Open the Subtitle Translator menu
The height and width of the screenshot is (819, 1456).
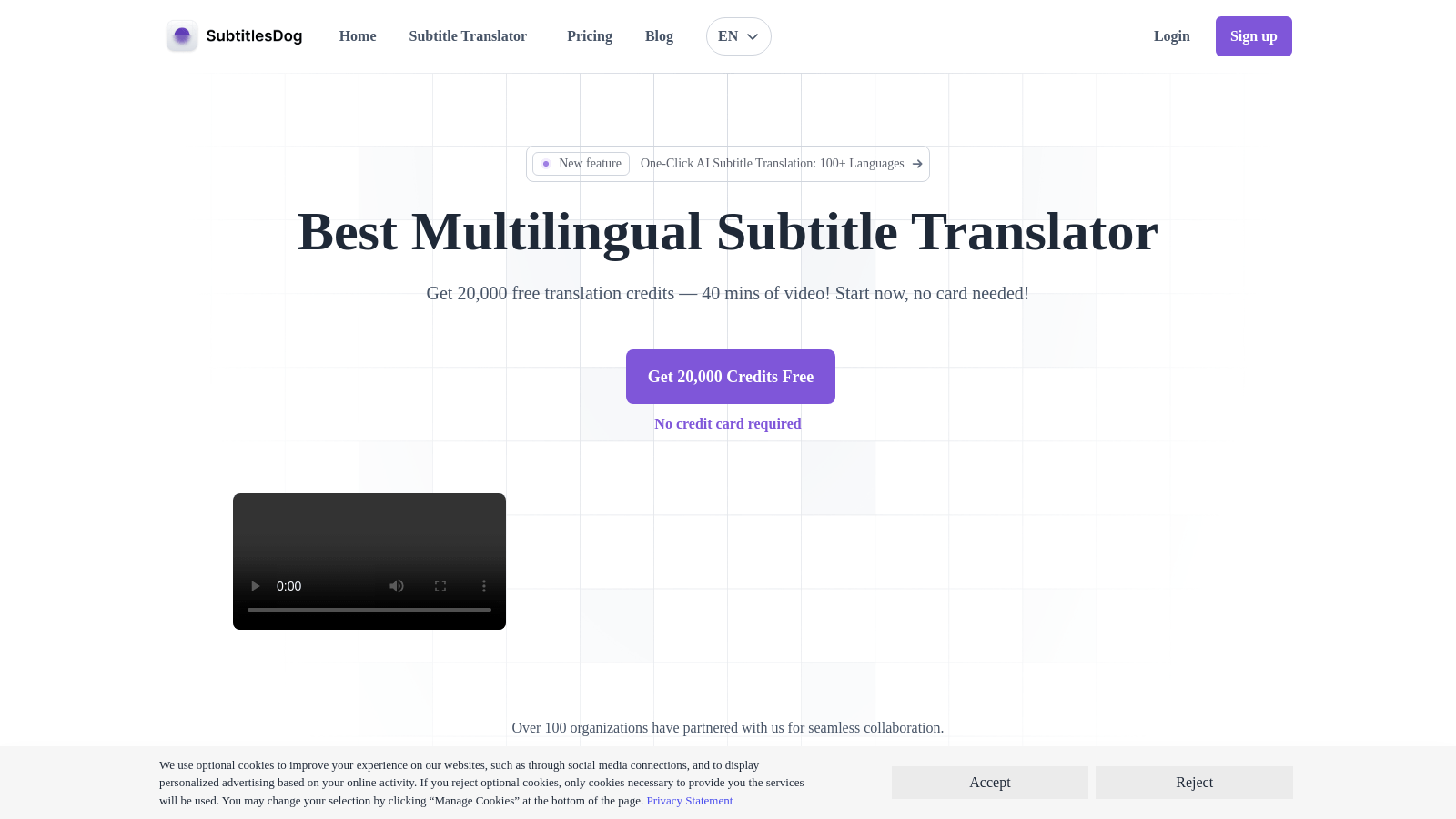point(468,36)
